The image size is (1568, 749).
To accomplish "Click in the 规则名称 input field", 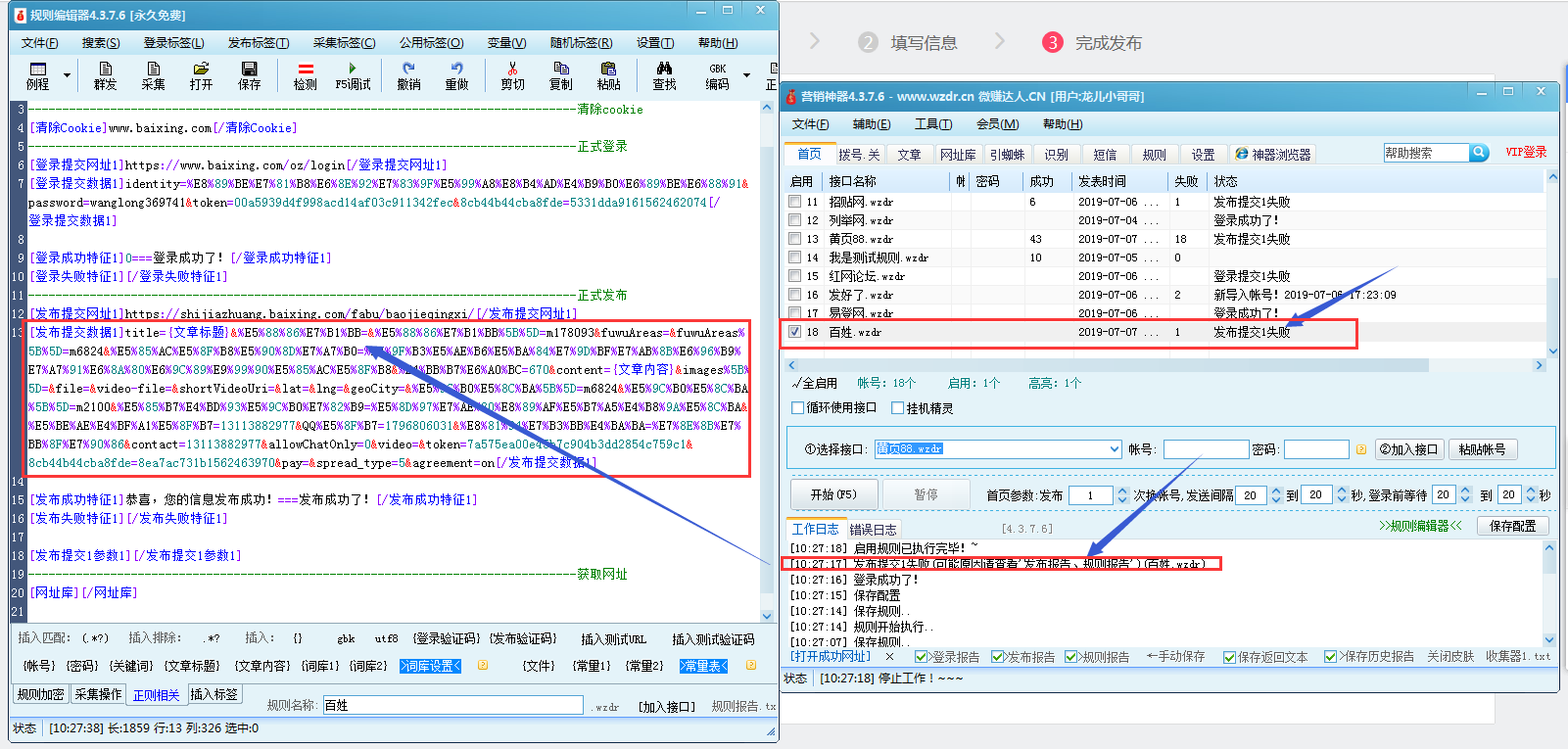I will click(452, 705).
